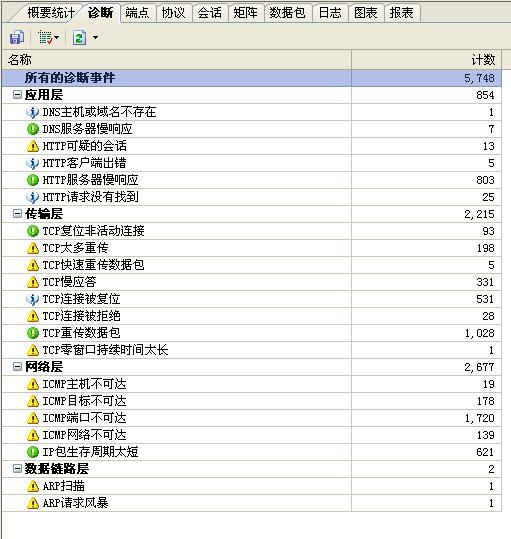Image resolution: width=511 pixels, height=539 pixels.
Task: Click the count 1,720 for ICMP端口不可达
Action: tap(479, 418)
